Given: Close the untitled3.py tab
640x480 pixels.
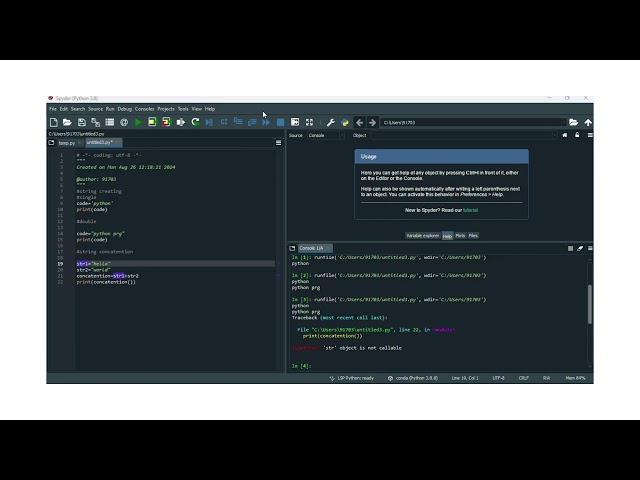Looking at the screenshot, I should (118, 142).
